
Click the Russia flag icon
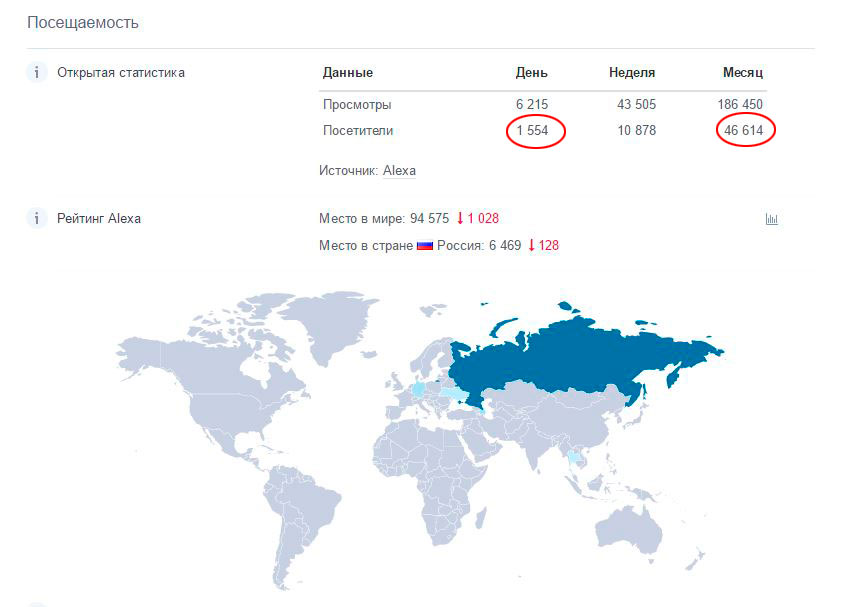425,246
